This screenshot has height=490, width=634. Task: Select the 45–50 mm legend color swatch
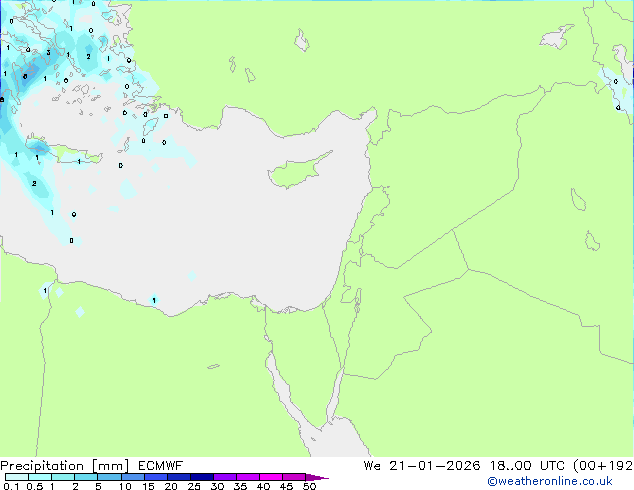[294, 477]
